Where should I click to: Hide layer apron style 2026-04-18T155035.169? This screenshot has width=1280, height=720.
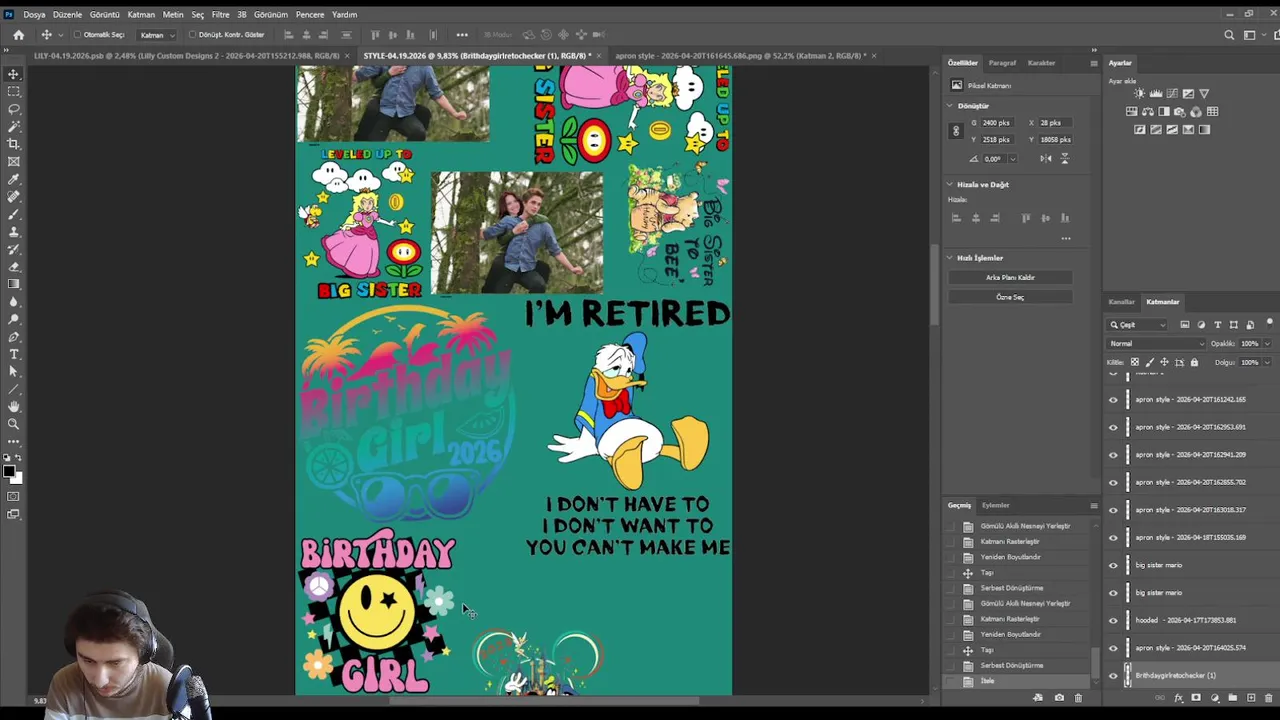[x=1113, y=538]
